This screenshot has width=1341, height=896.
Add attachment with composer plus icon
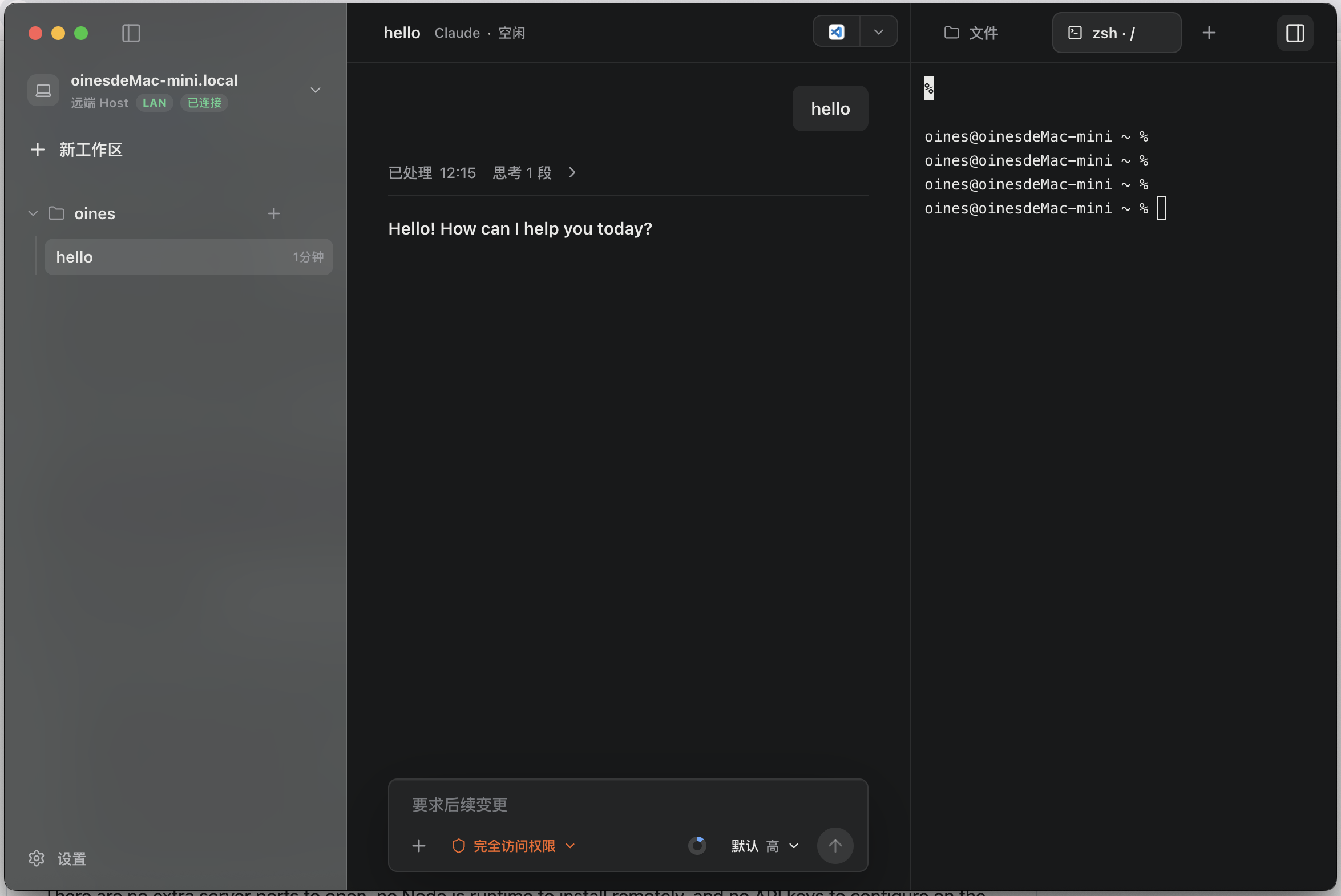point(419,846)
